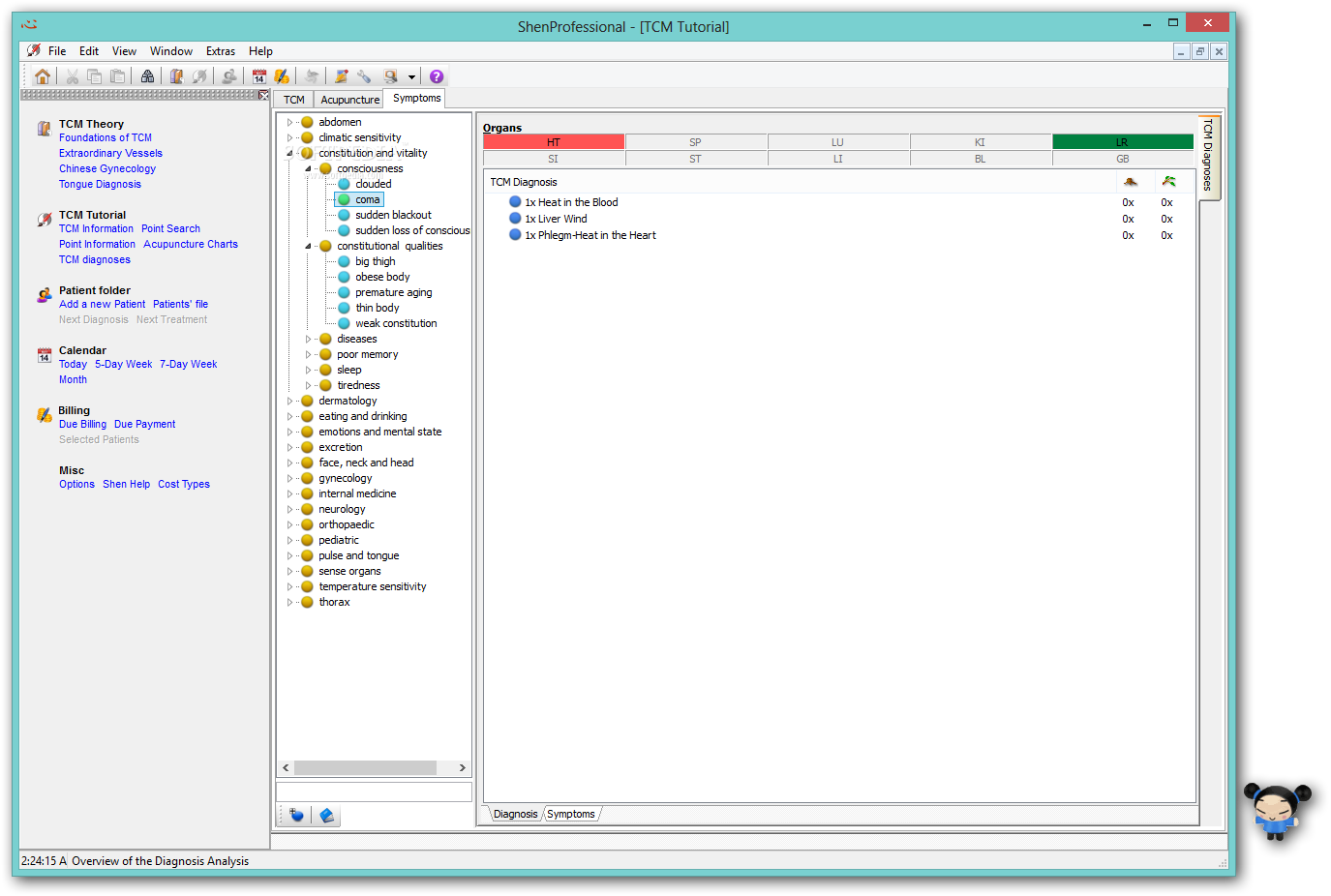Image resolution: width=1331 pixels, height=896 pixels.
Task: Click the hat column icon in TCM Diagnosis header
Action: coord(1130,182)
